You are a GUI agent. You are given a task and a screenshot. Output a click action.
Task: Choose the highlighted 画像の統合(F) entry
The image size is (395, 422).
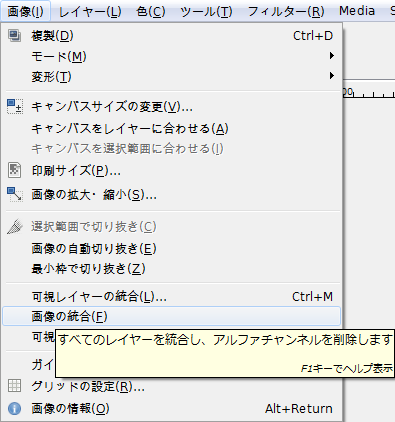[171, 316]
